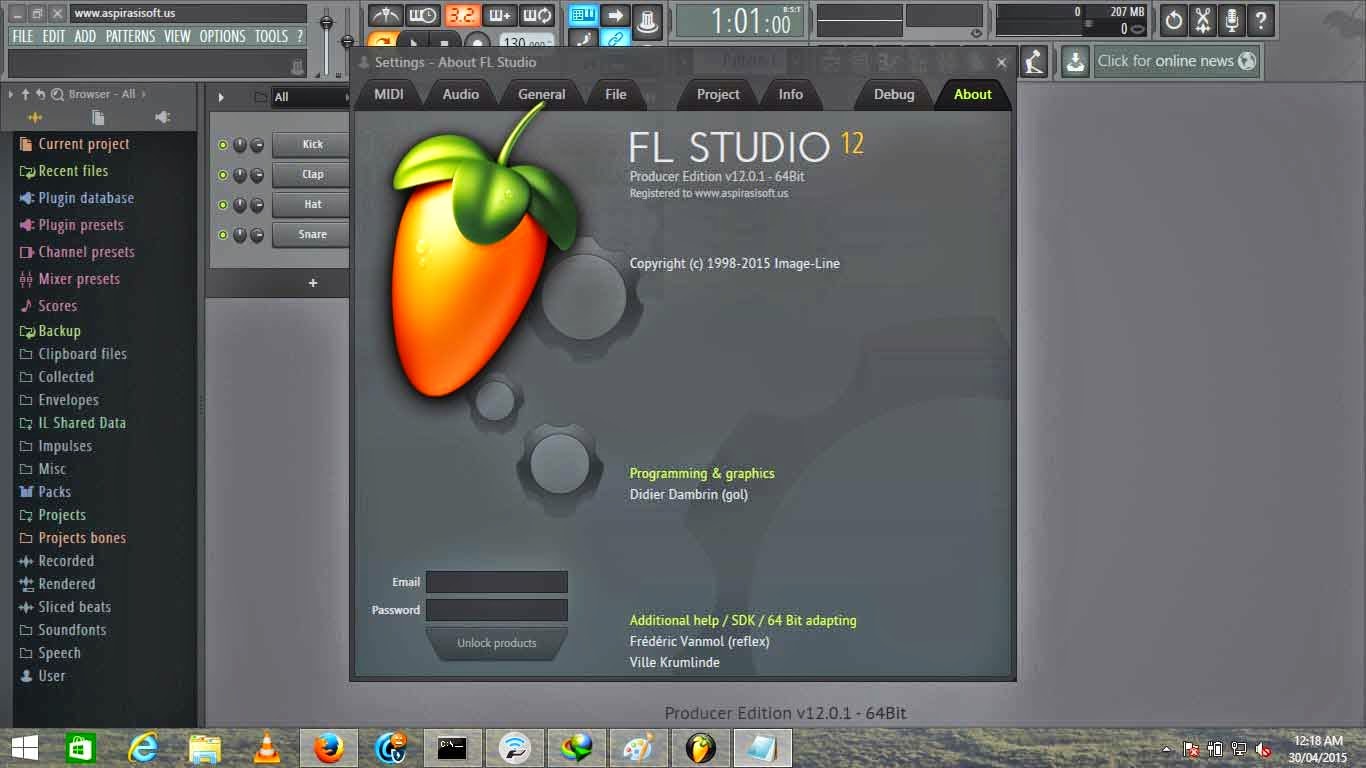1366x768 pixels.
Task: Open the OPTIONS menu
Action: pyautogui.click(x=222, y=36)
